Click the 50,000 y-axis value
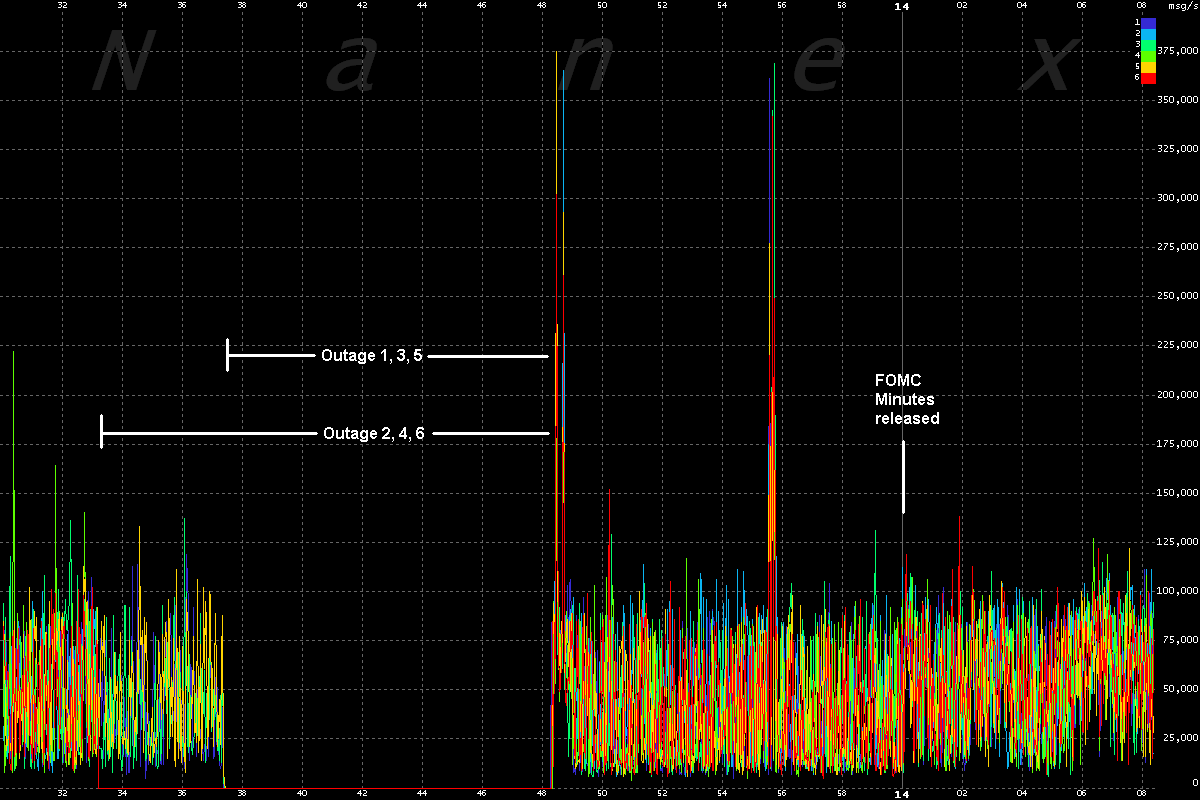 click(x=1181, y=688)
